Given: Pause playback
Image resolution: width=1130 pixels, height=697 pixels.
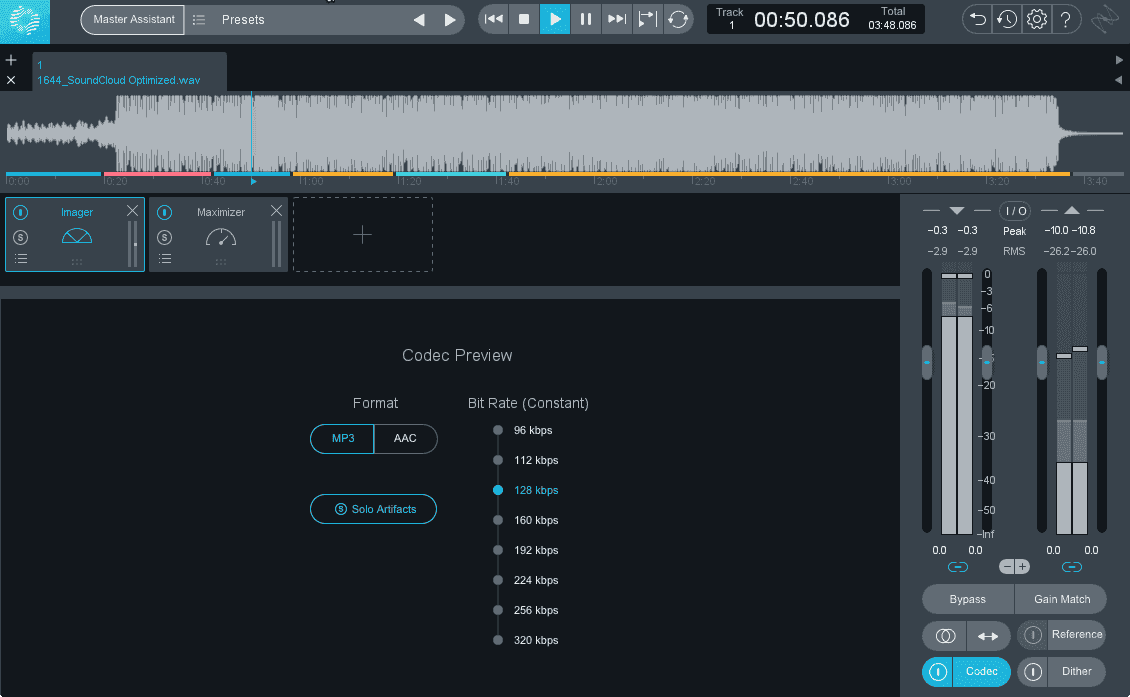Looking at the screenshot, I should point(586,19).
